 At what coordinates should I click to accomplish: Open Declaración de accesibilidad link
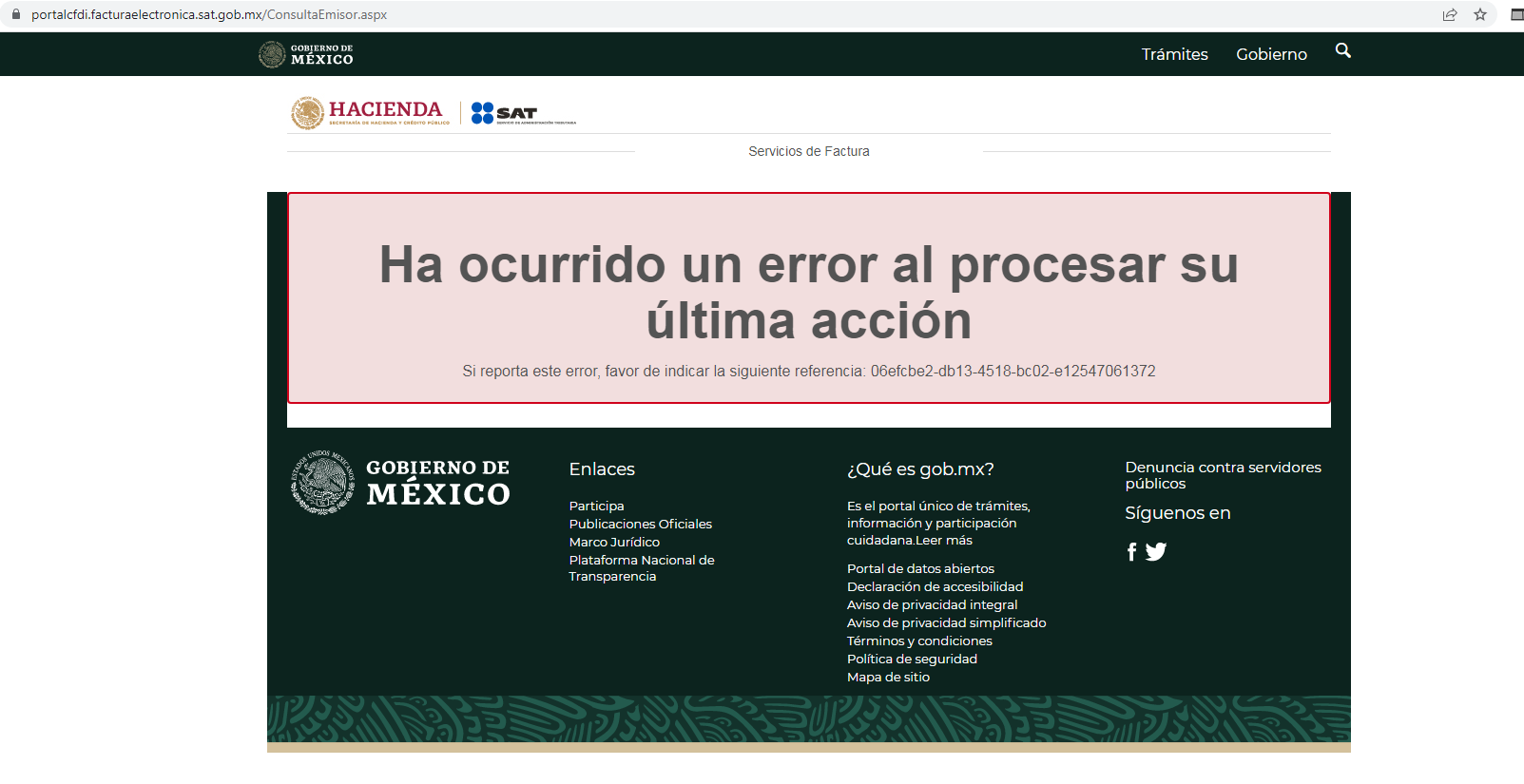936,586
